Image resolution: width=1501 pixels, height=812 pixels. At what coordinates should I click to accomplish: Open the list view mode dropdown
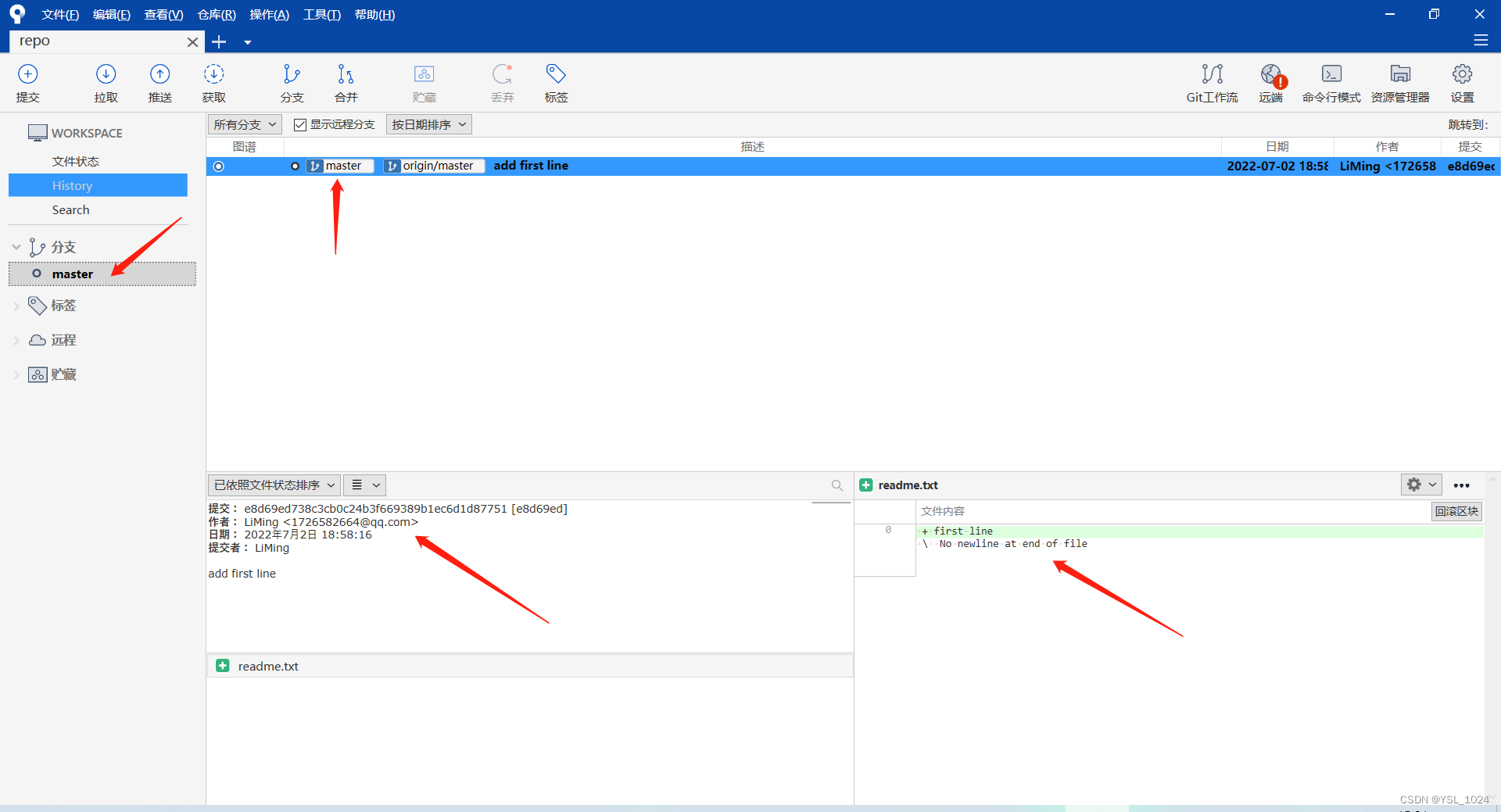click(365, 485)
